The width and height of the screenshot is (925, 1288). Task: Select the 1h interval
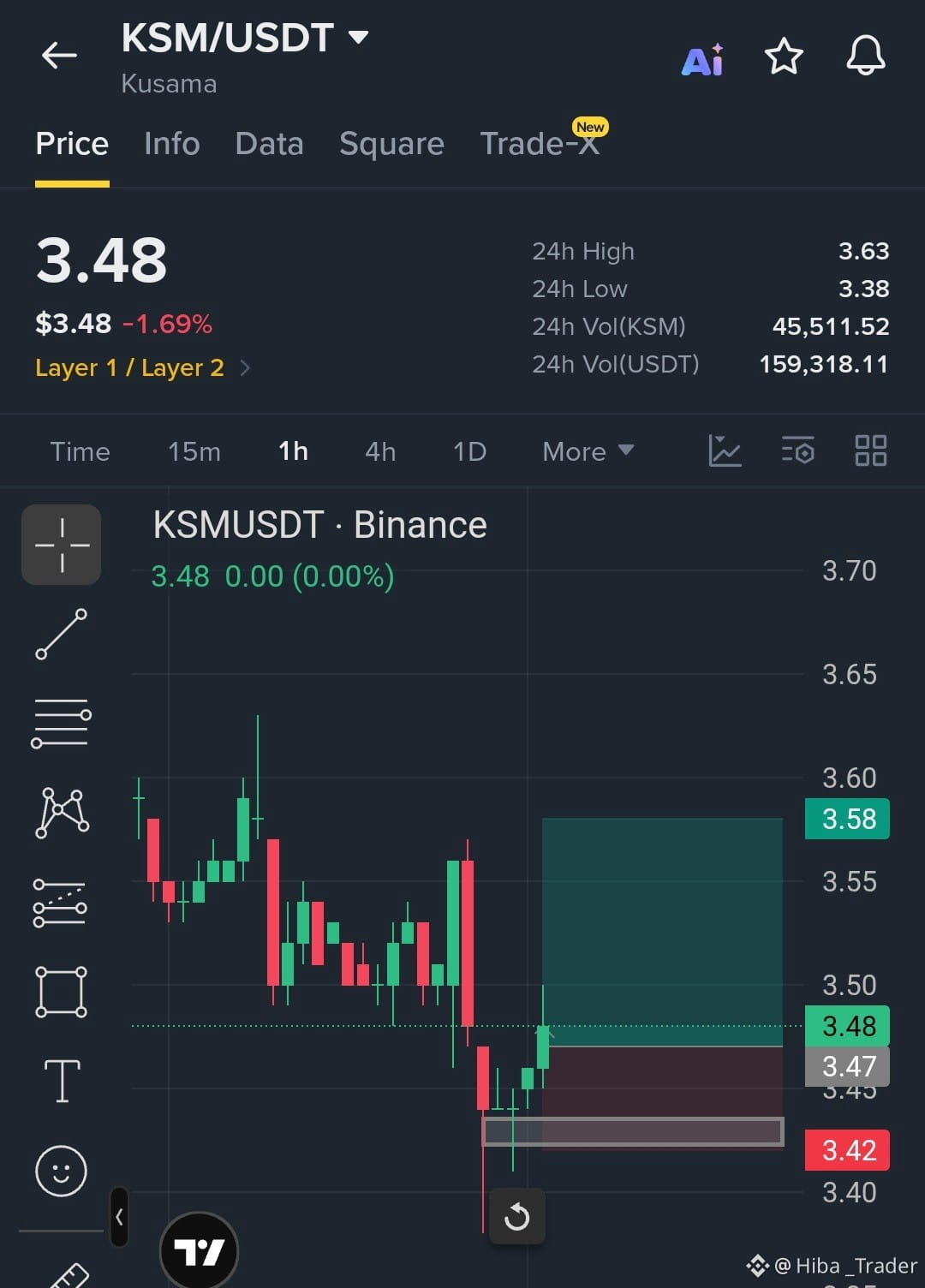(x=293, y=451)
